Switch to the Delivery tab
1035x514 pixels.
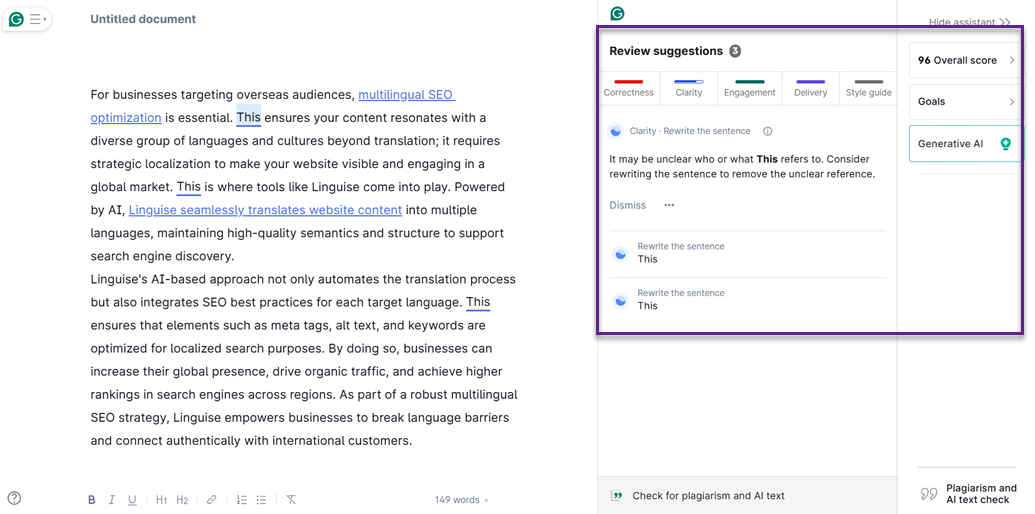click(x=811, y=88)
